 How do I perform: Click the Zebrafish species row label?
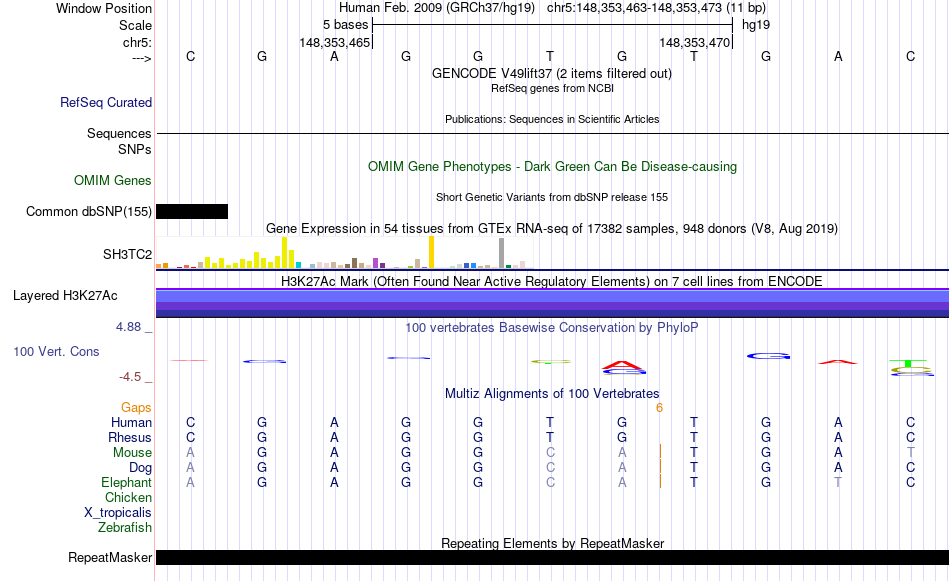point(125,528)
